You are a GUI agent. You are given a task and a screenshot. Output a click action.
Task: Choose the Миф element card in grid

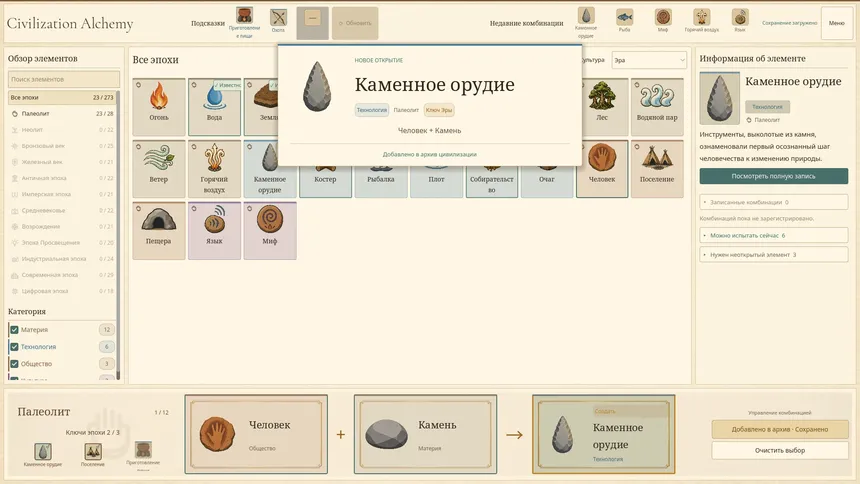270,230
